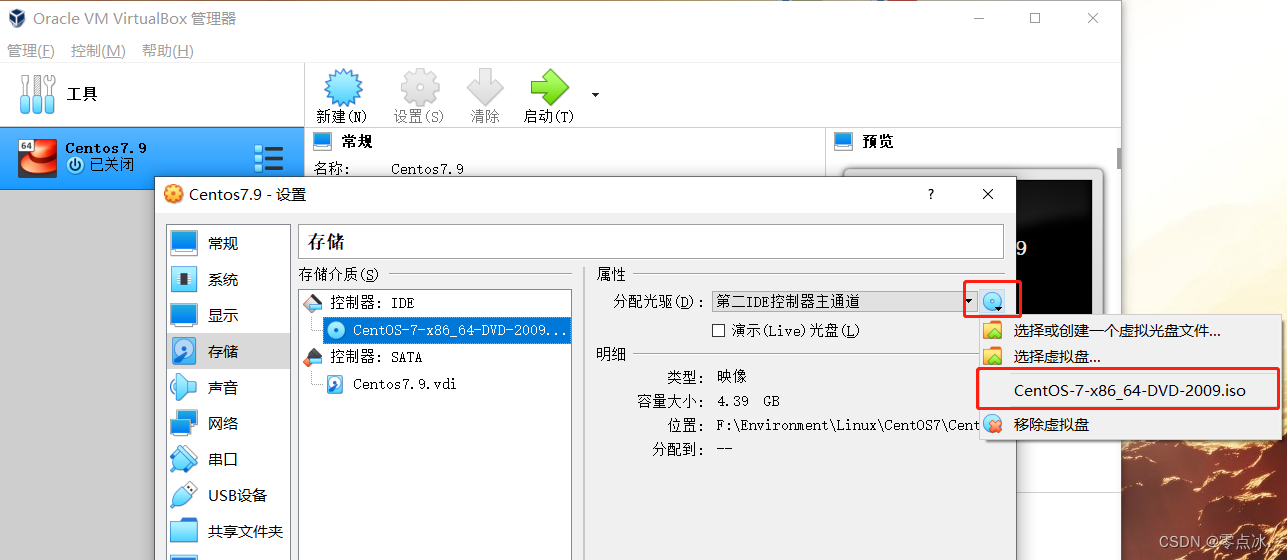Open the 控制(M) menu
Screen dimensions: 1287x560
98,50
